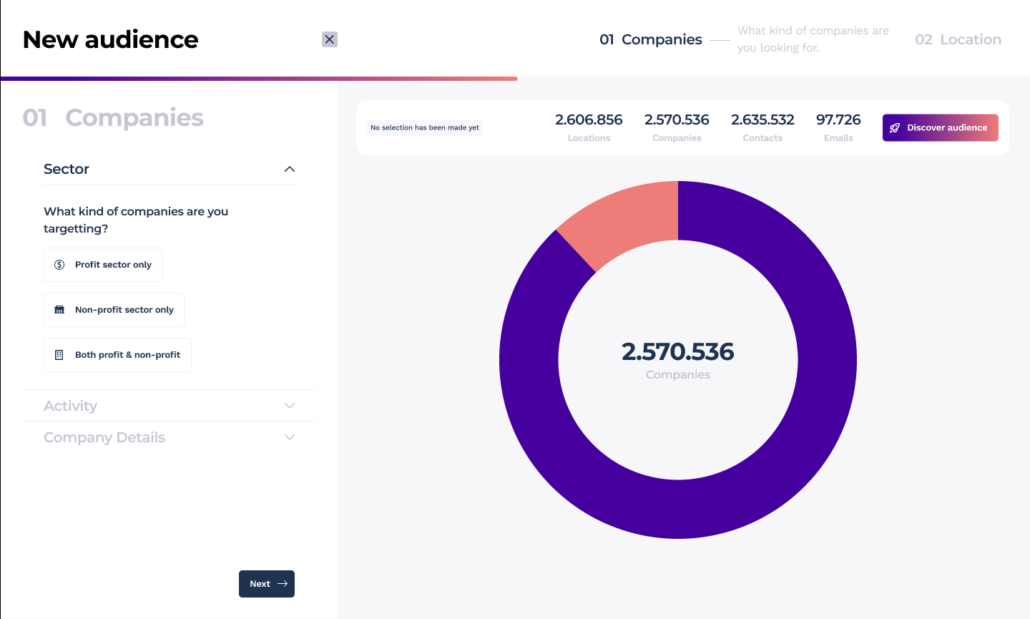Collapse the Sector section chevron
This screenshot has height=619, width=1030.
(x=290, y=169)
